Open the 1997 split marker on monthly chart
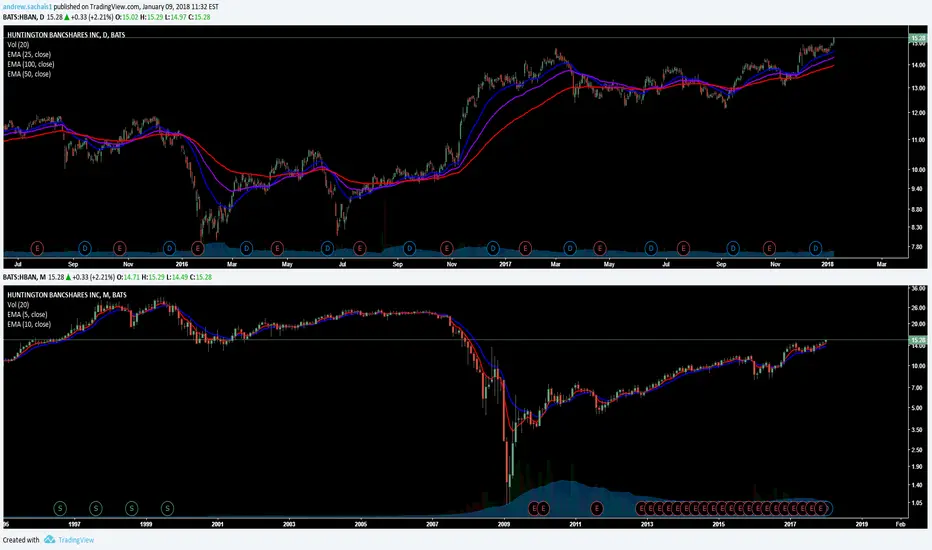Screen dimensions: 932x550 tap(96, 508)
